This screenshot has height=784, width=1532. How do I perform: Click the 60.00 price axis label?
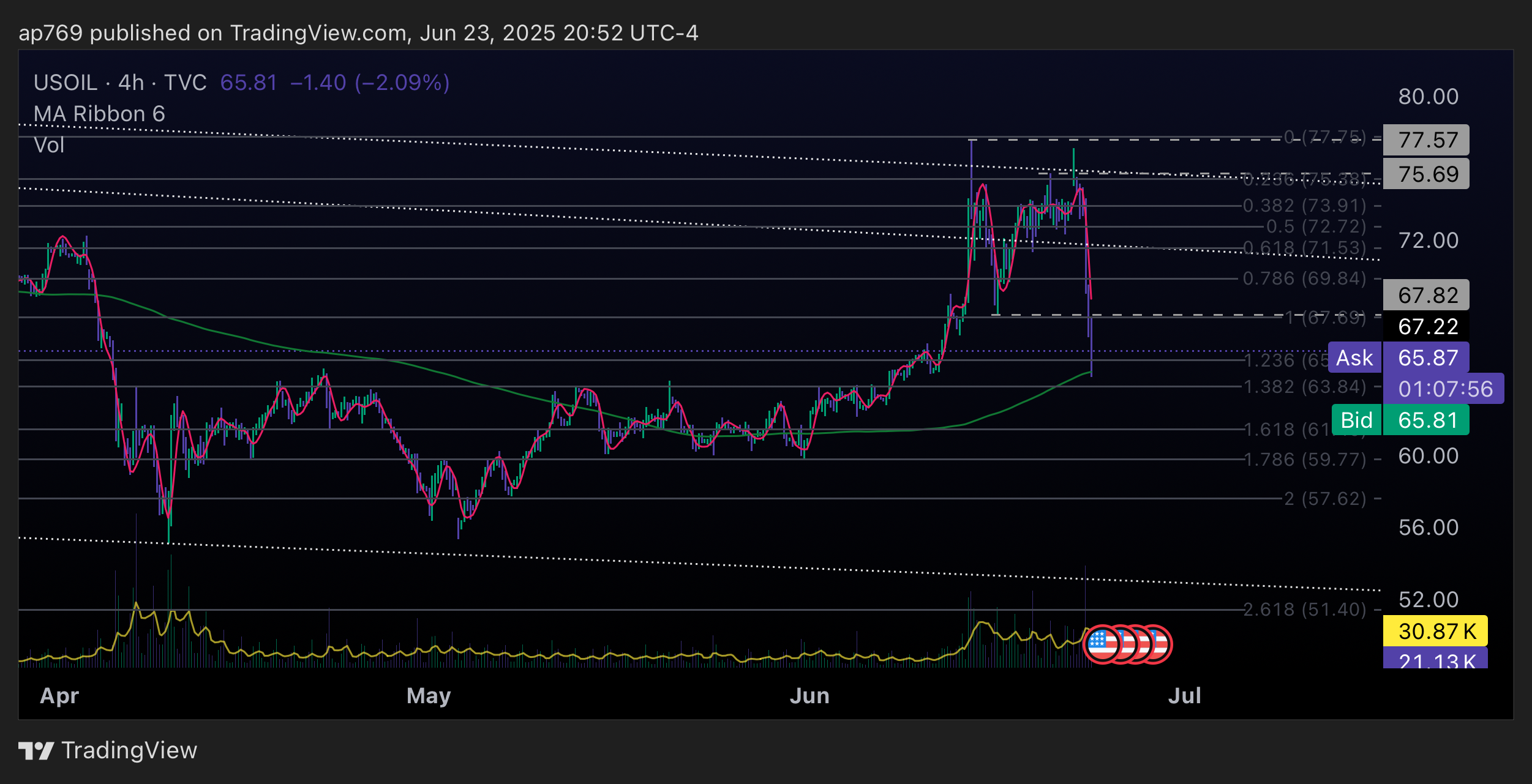pos(1429,456)
